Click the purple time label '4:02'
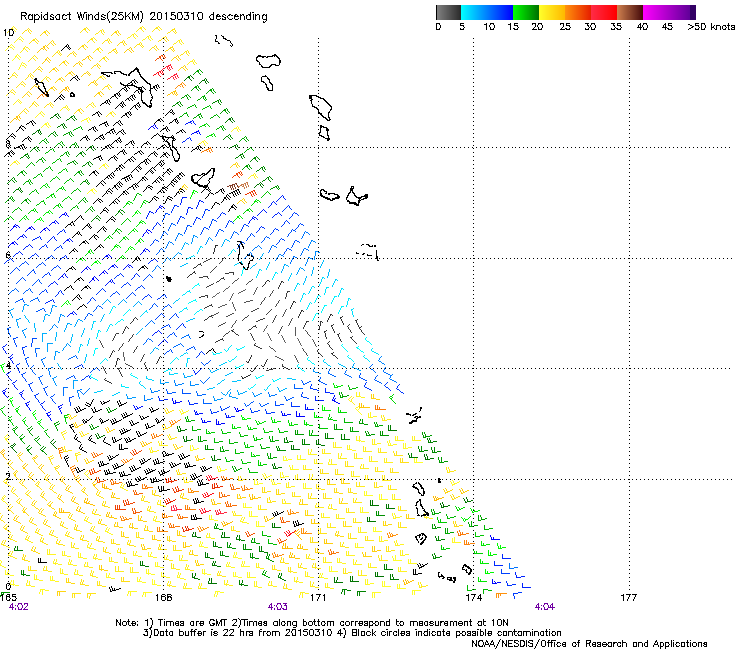The image size is (740, 650). [x=18, y=607]
